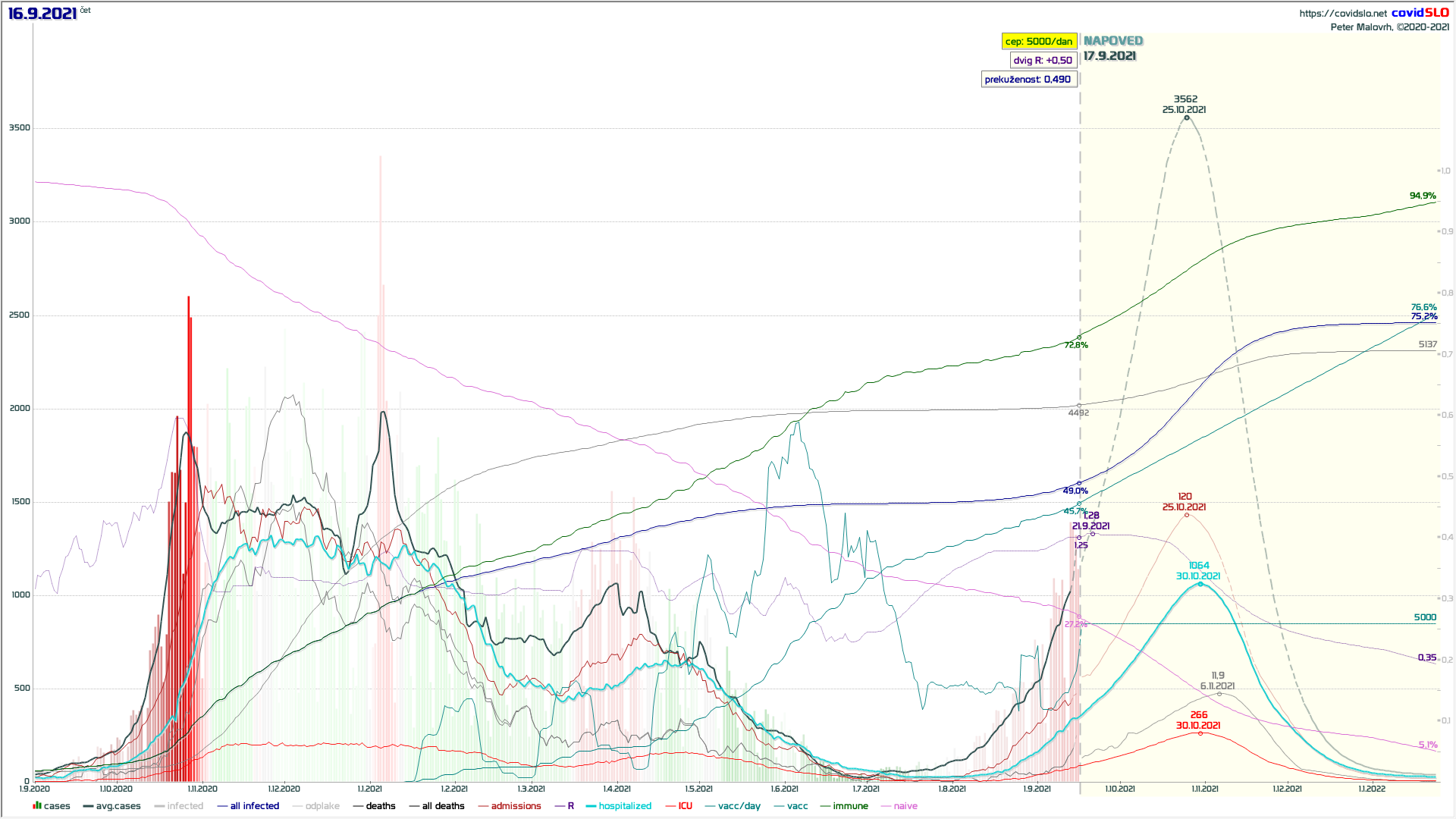Screen dimensions: 1456x819
Task: Open the cep: 5000/dan parameter box
Action: [1039, 41]
